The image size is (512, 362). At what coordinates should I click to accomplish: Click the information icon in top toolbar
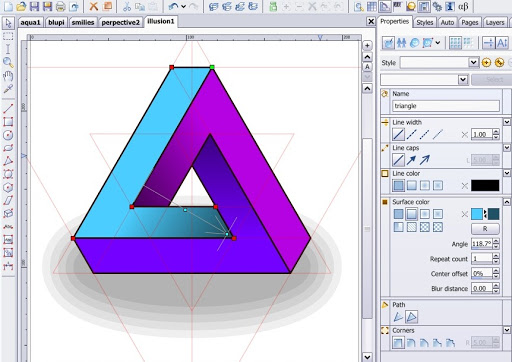[450, 6]
